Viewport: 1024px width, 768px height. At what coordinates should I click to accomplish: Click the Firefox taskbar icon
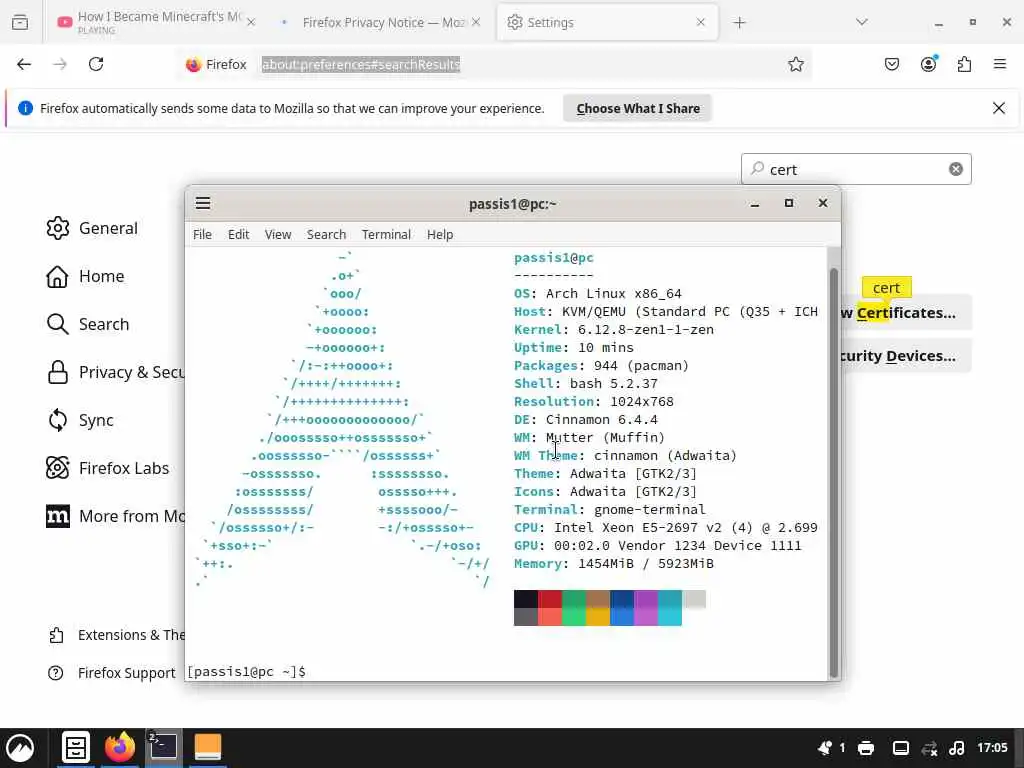pyautogui.click(x=120, y=748)
